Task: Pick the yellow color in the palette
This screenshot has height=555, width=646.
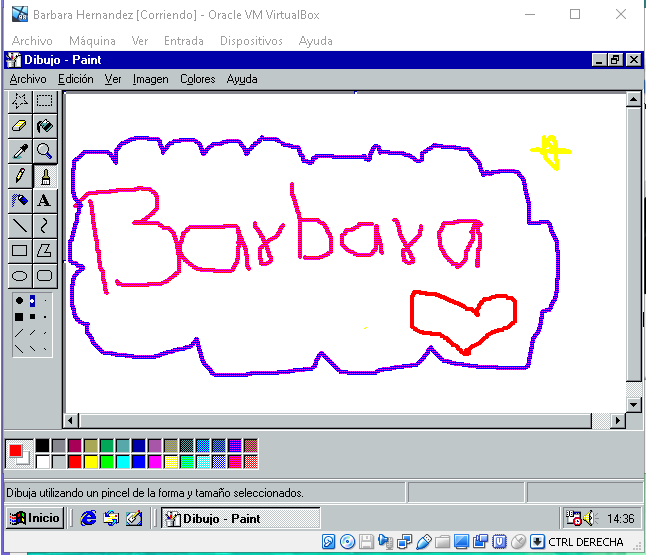Action: (91, 461)
